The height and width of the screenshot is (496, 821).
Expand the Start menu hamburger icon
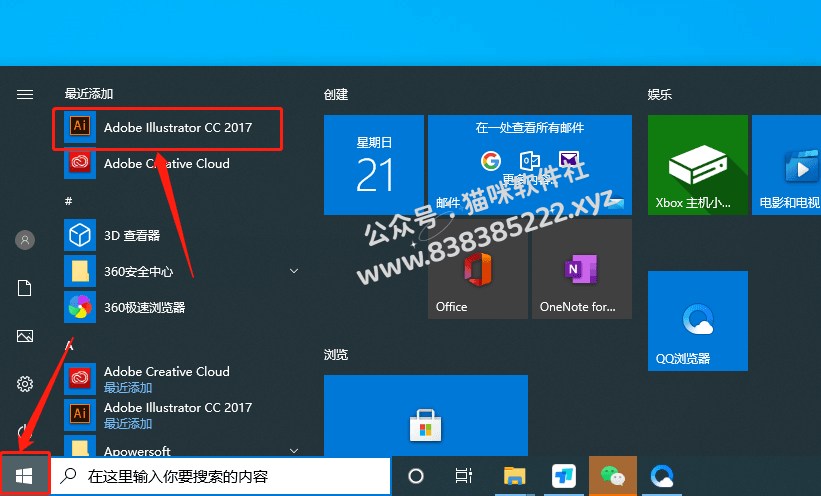point(25,94)
